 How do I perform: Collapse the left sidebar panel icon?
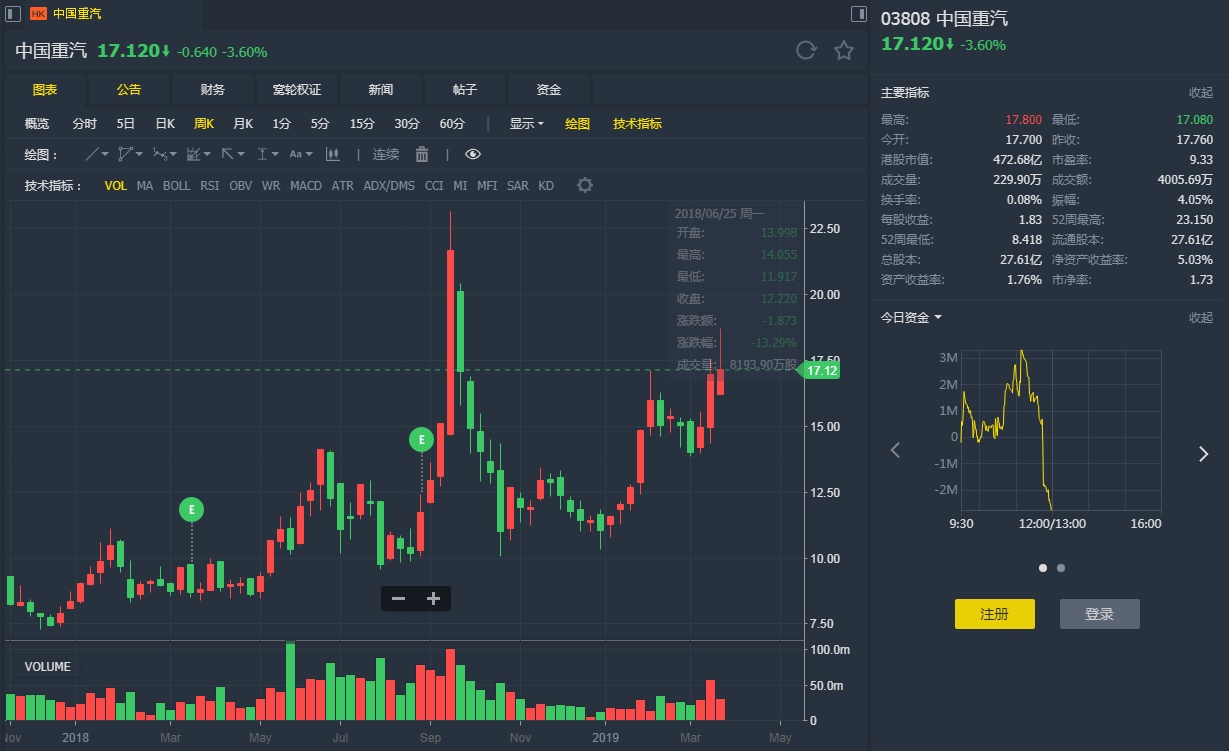point(14,14)
